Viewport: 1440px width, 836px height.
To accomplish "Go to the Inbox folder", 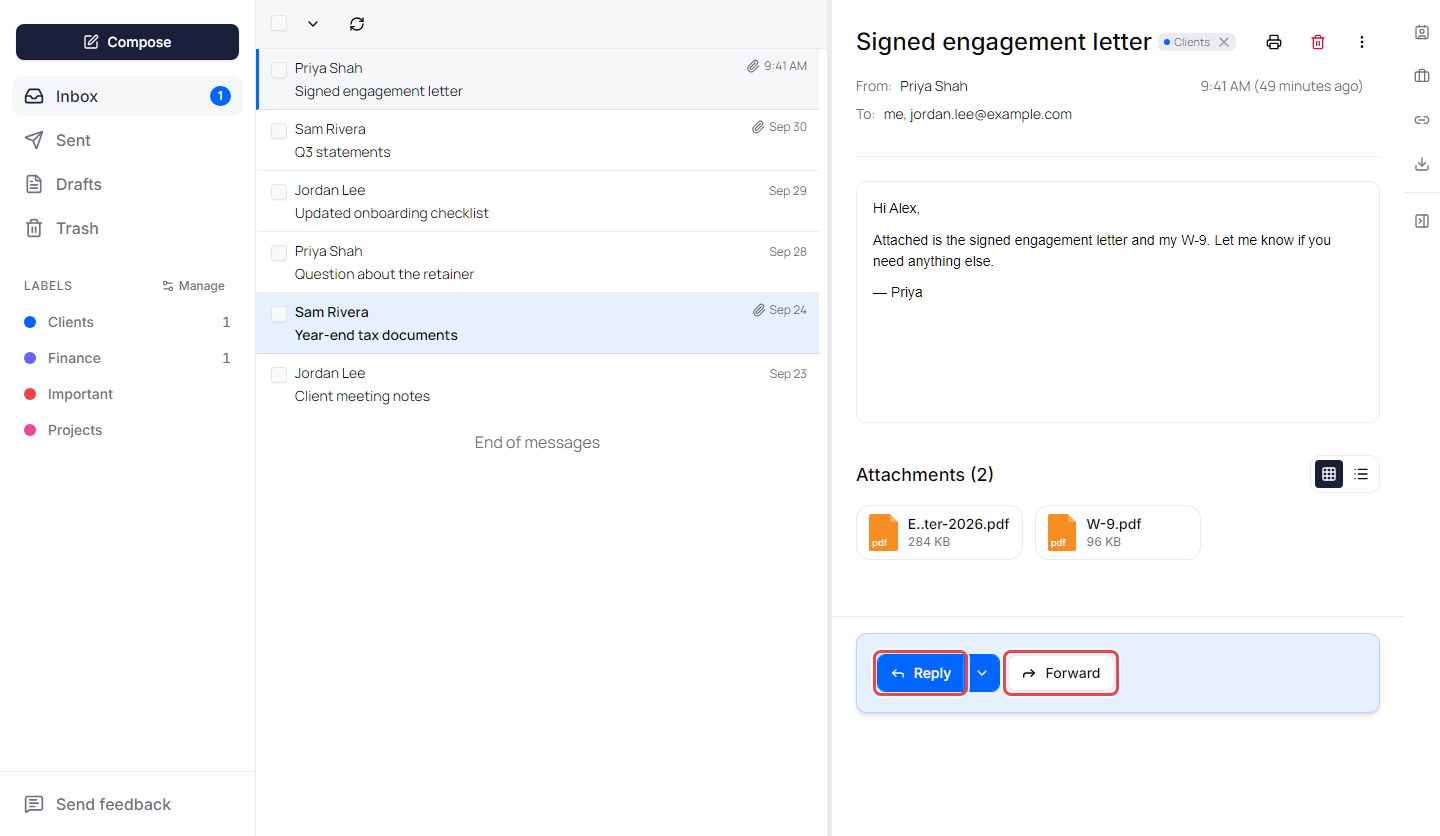I will 127,96.
